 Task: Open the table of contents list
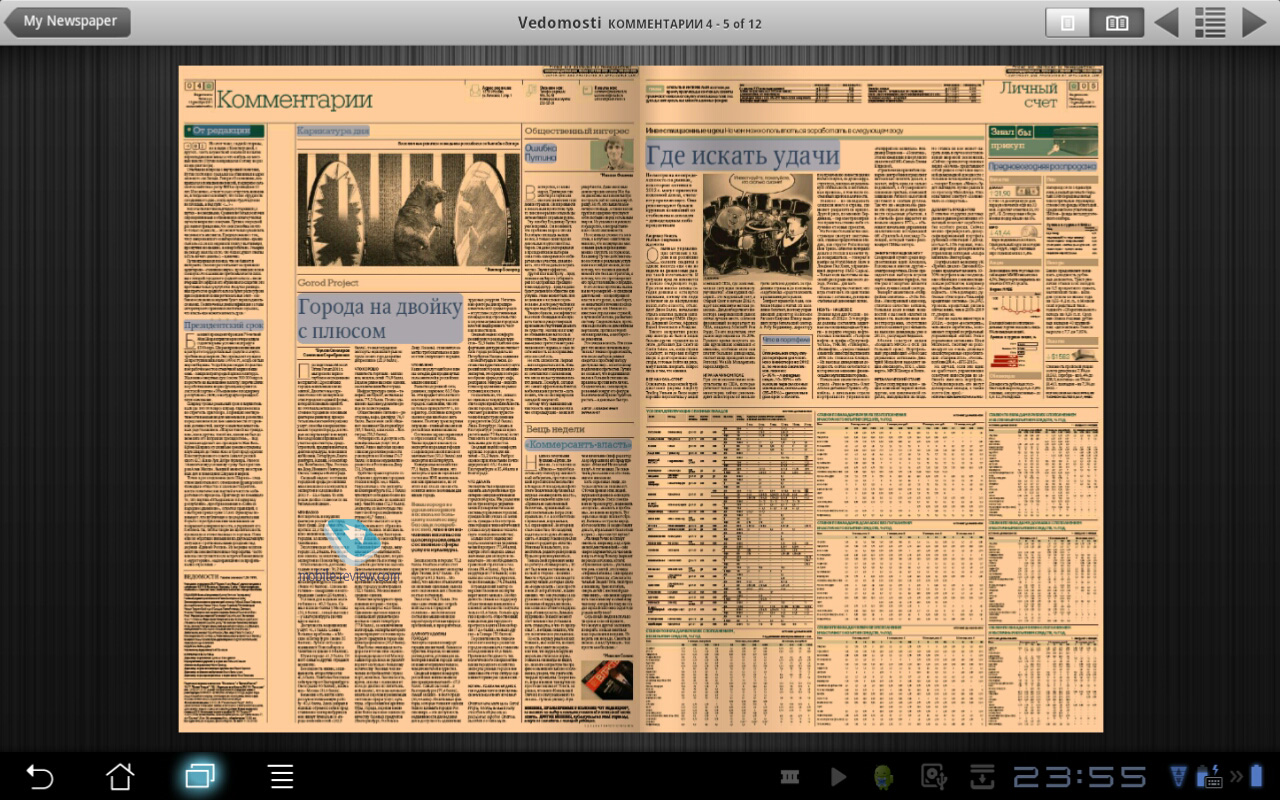click(1210, 22)
